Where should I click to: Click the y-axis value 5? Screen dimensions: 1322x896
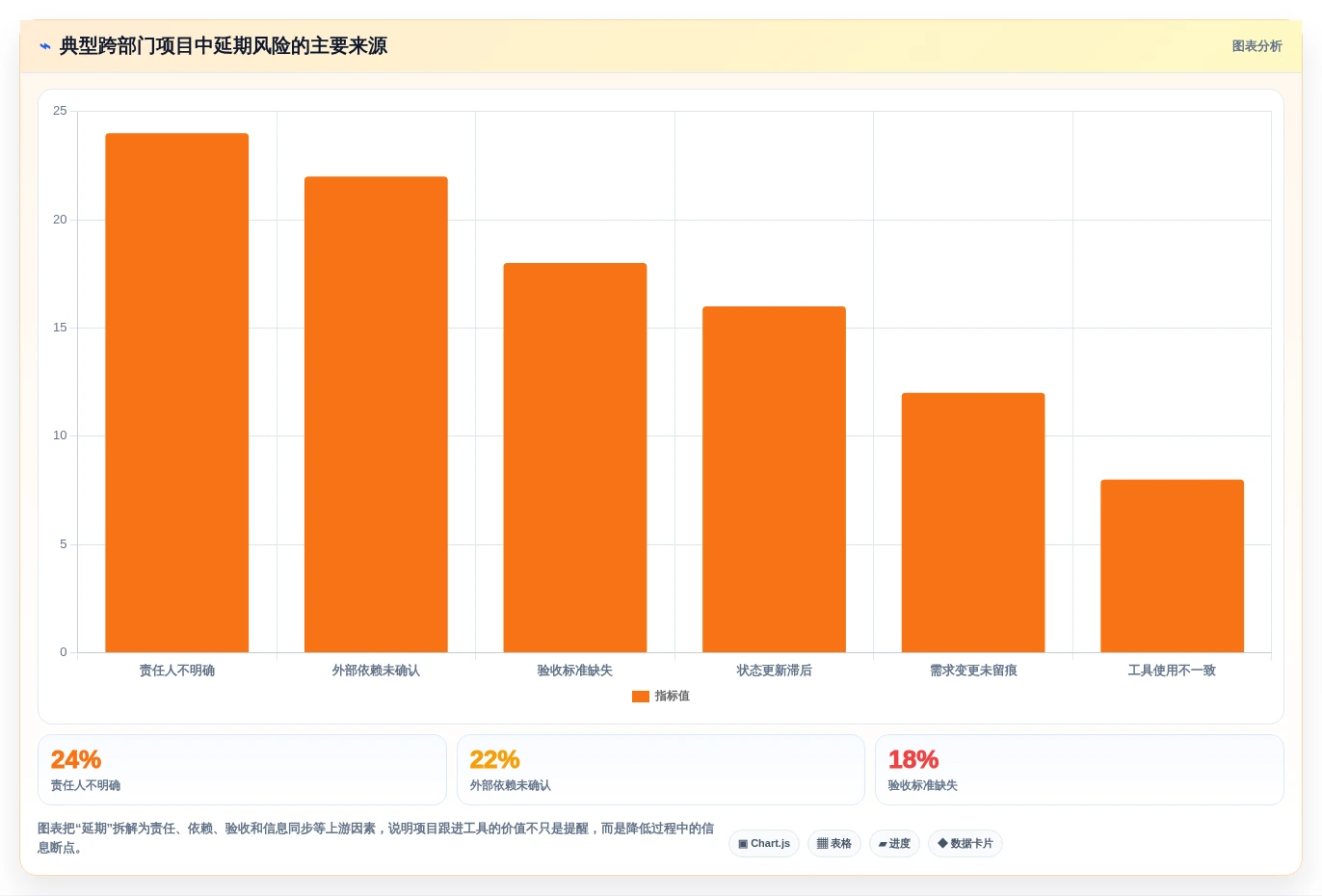64,544
